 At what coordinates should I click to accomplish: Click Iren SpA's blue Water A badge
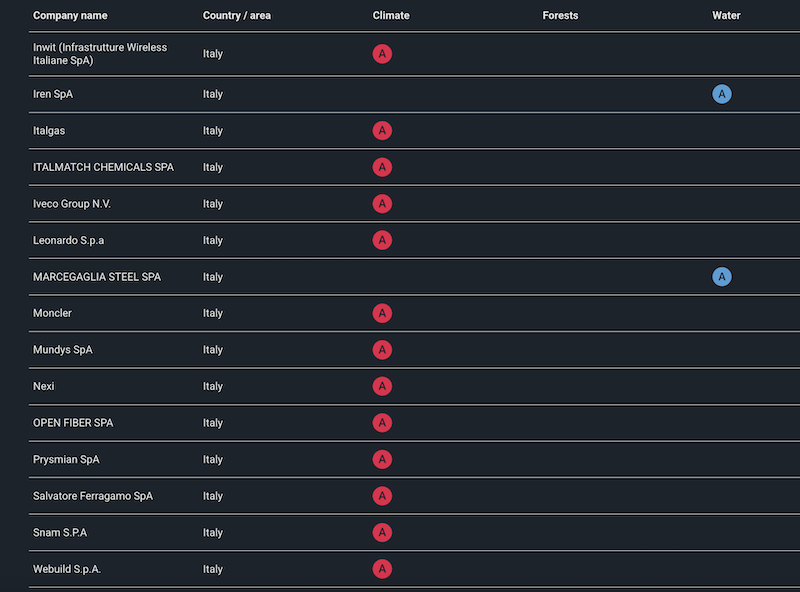(722, 94)
